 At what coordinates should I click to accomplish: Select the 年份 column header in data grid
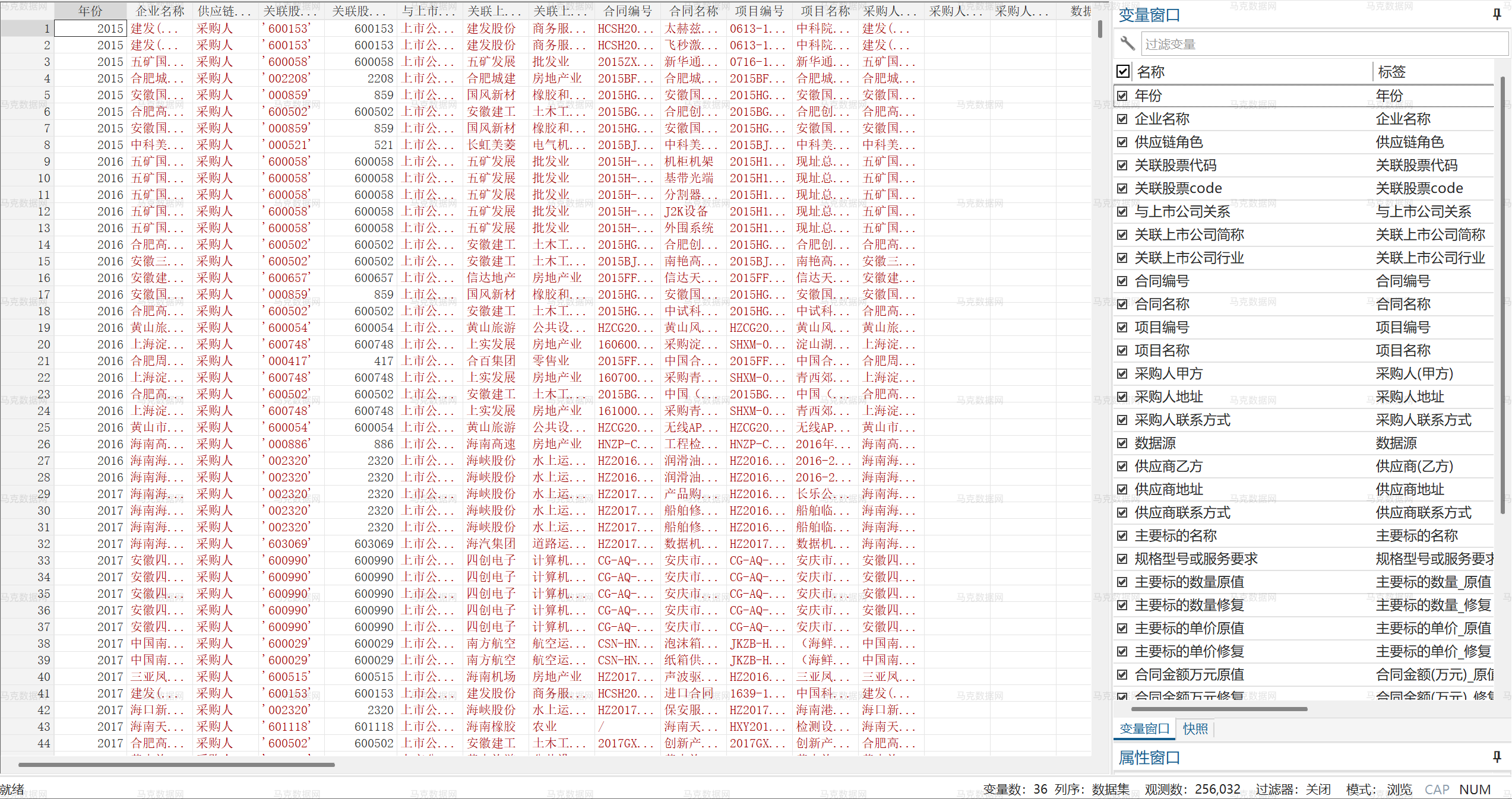90,11
